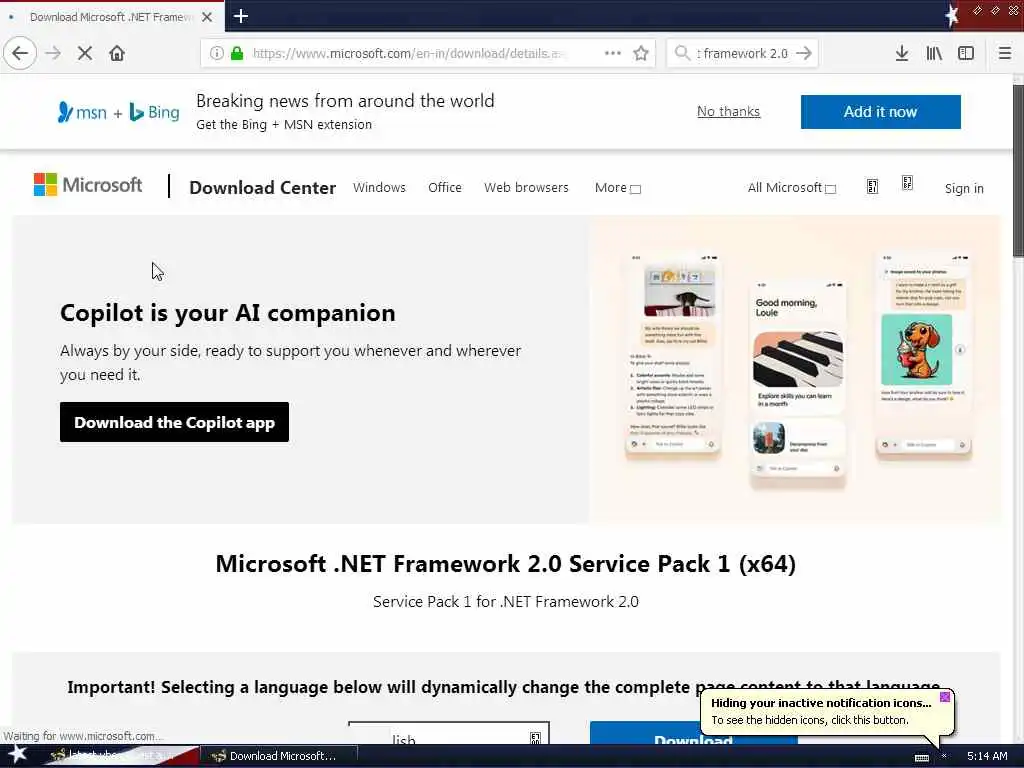Click the Copilot phone screenshots image
The height and width of the screenshot is (768, 1024).
click(x=795, y=369)
